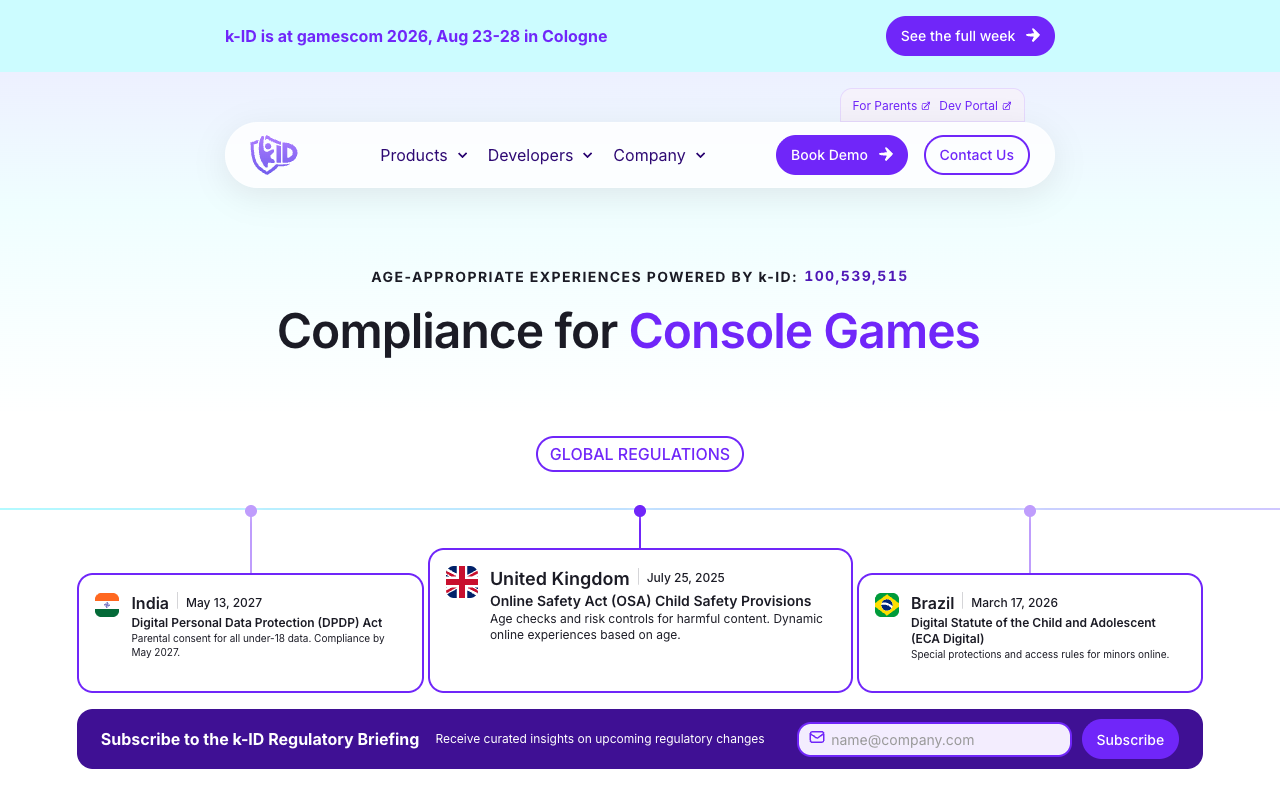
Task: Click the India country name
Action: pyautogui.click(x=150, y=603)
